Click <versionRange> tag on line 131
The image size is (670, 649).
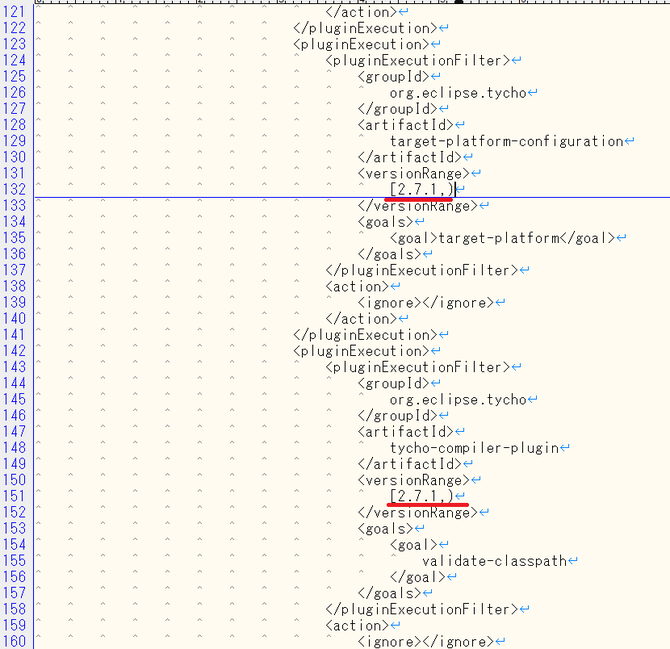pyautogui.click(x=414, y=173)
